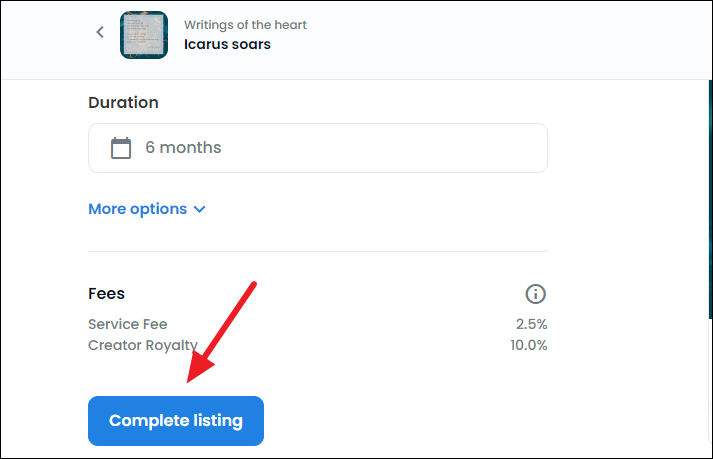The height and width of the screenshot is (459, 713).
Task: Click the Icarus soars item title
Action: pos(227,44)
